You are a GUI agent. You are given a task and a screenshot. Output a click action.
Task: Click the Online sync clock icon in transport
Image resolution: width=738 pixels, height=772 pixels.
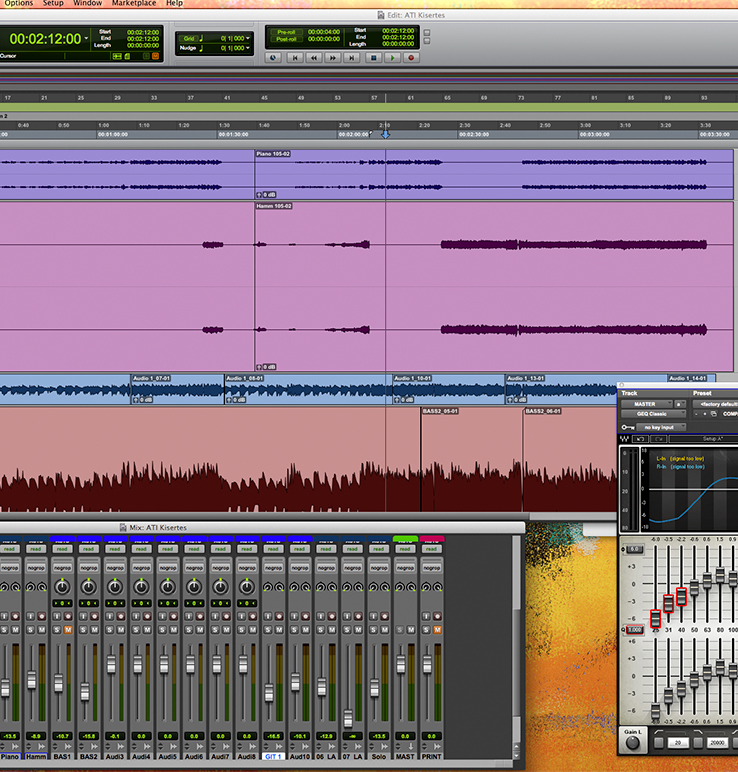273,58
